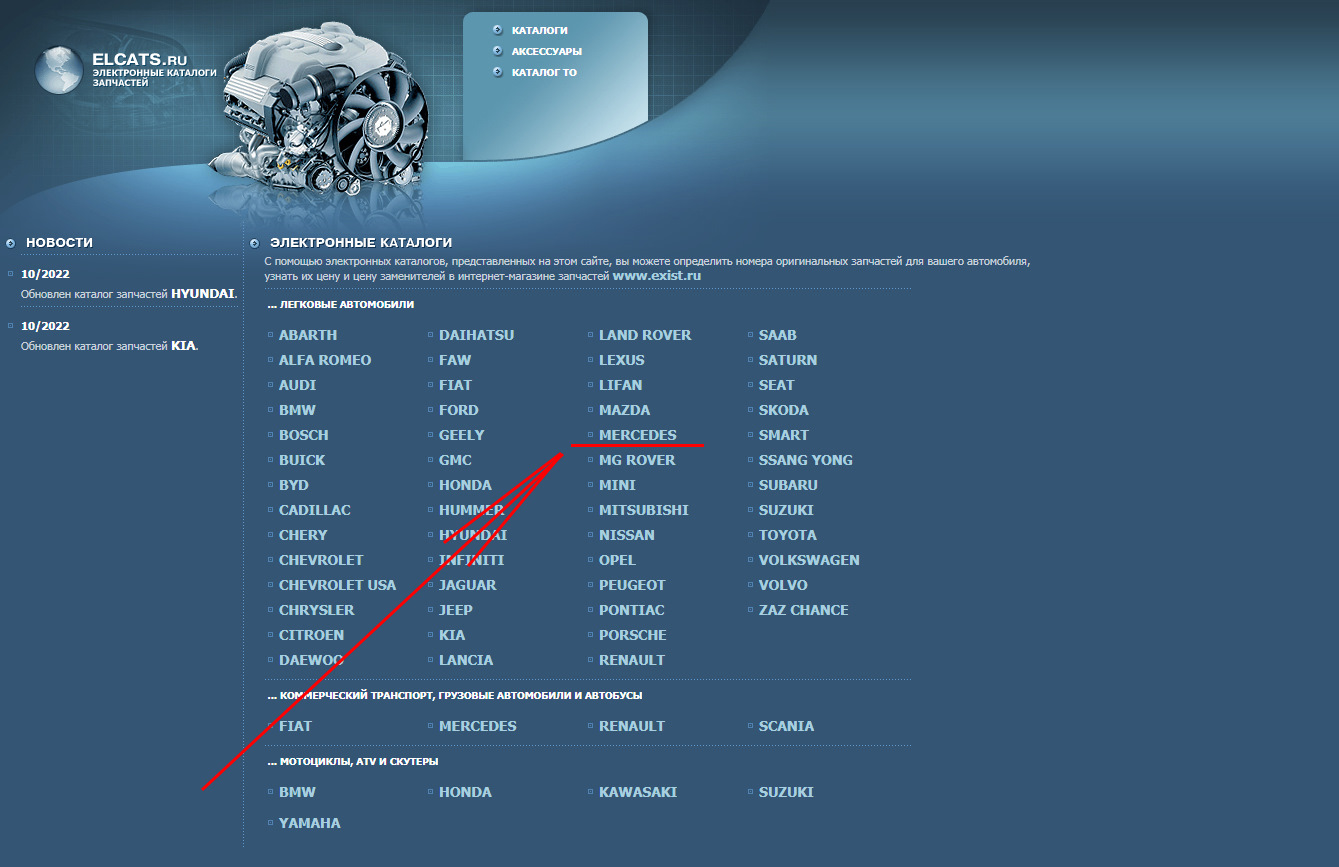Screen dimensions: 1339x867
Task: Open the KAWASAKI motorcycles catalog
Action: (638, 792)
